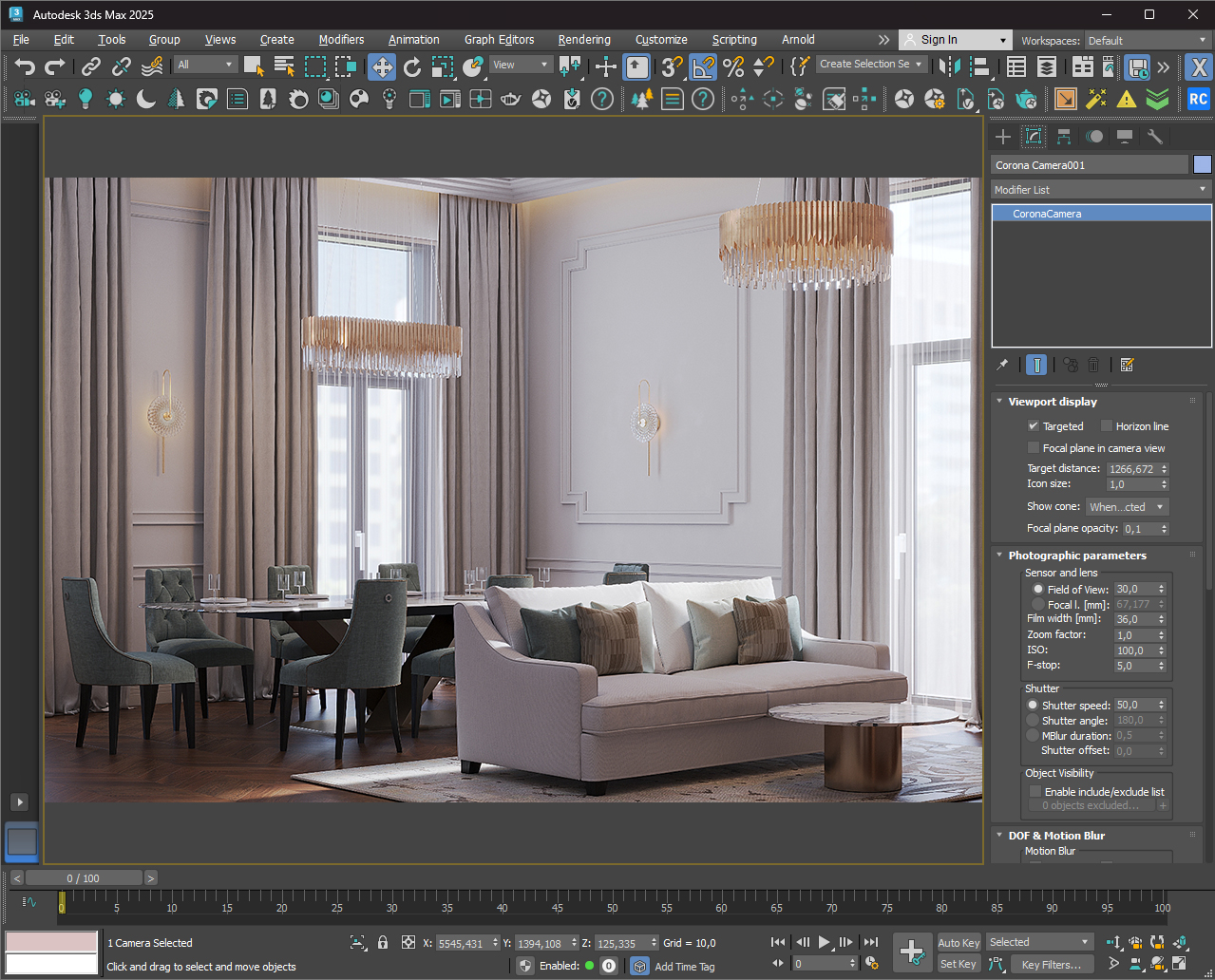Open the key mode Selected dropdown
Viewport: 1215px width, 980px height.
click(1039, 942)
